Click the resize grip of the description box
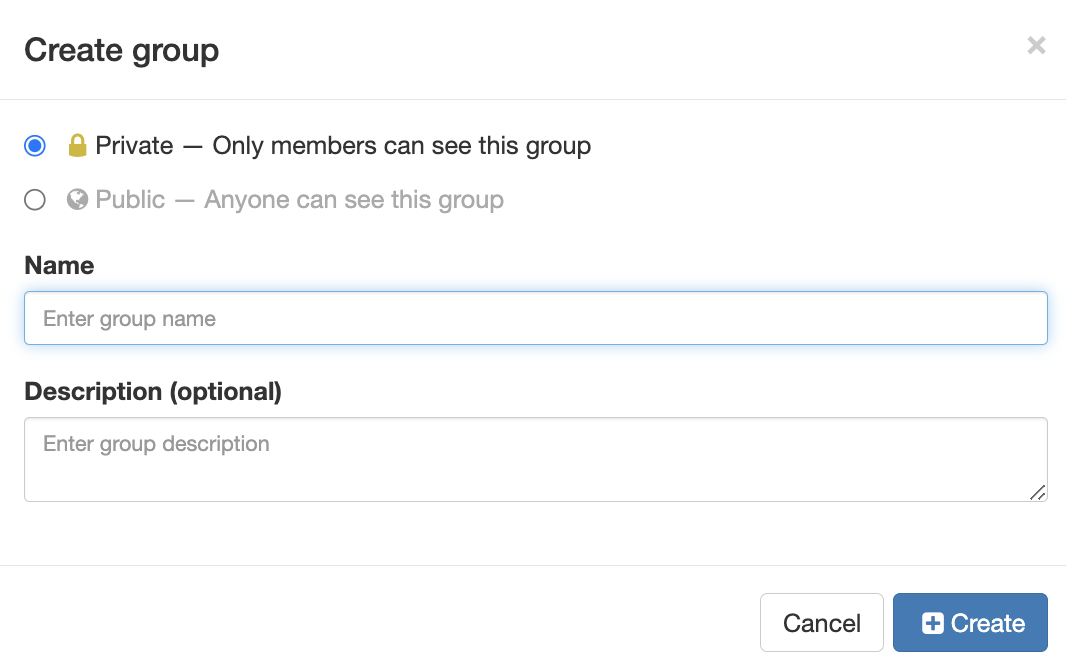Screen dimensions: 1066x670 pos(1040,494)
